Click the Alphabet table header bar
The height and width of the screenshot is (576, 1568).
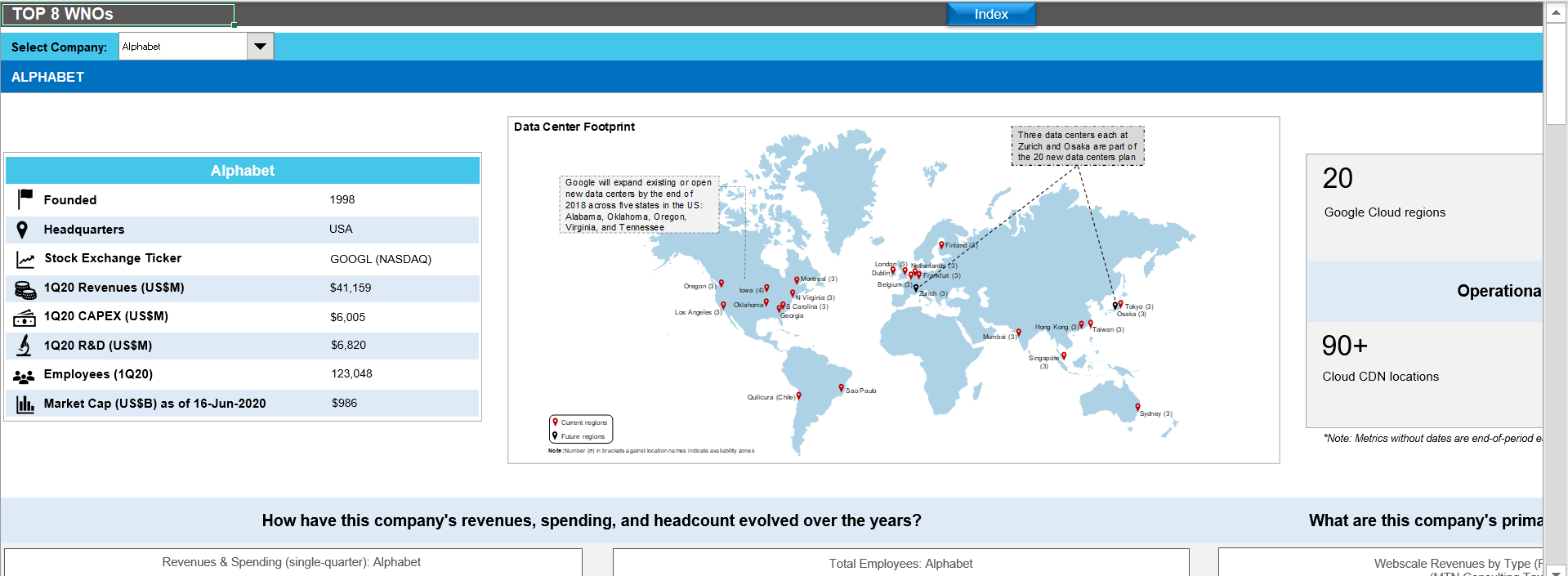243,171
